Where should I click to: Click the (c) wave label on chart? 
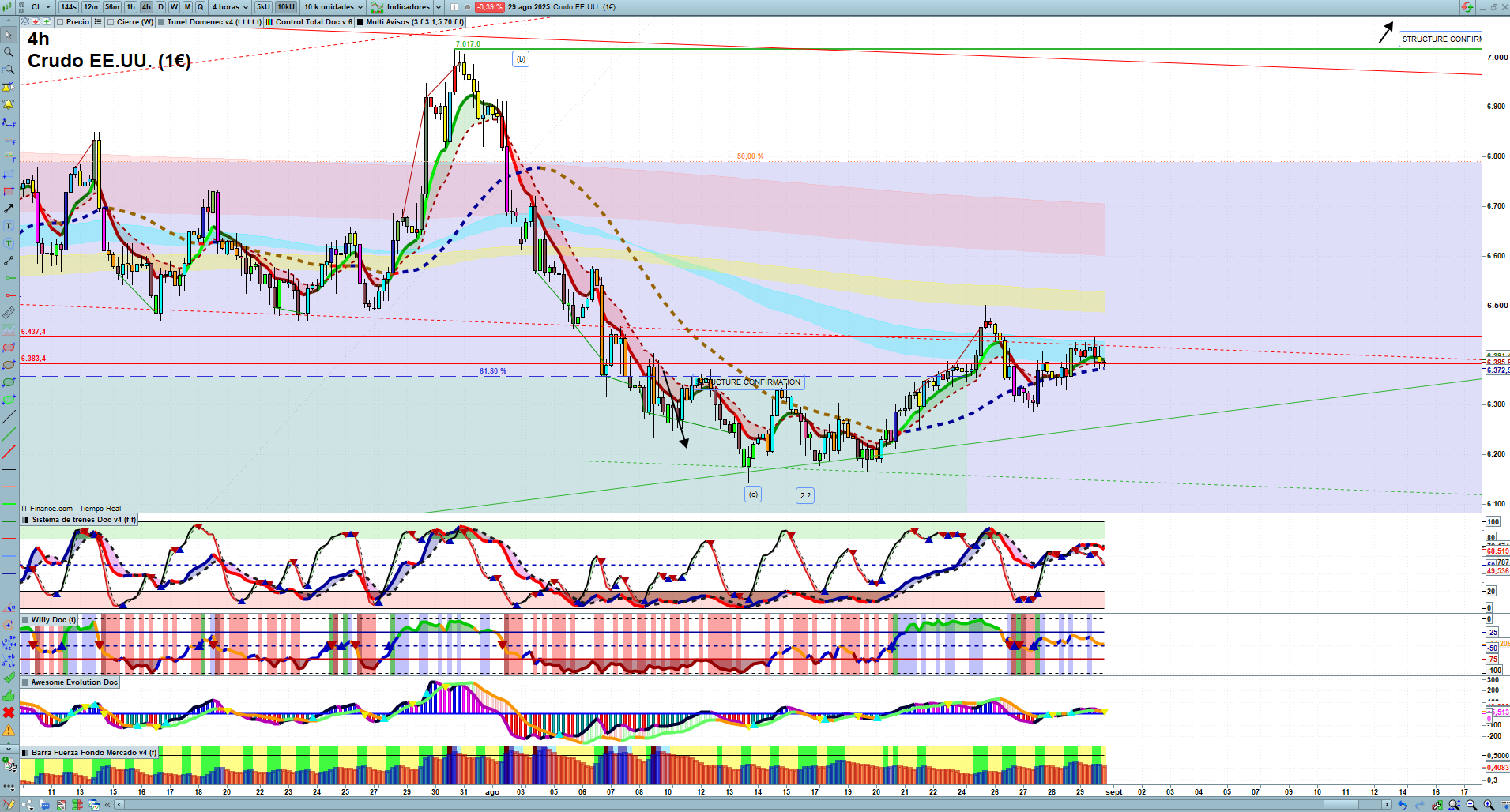coord(753,494)
